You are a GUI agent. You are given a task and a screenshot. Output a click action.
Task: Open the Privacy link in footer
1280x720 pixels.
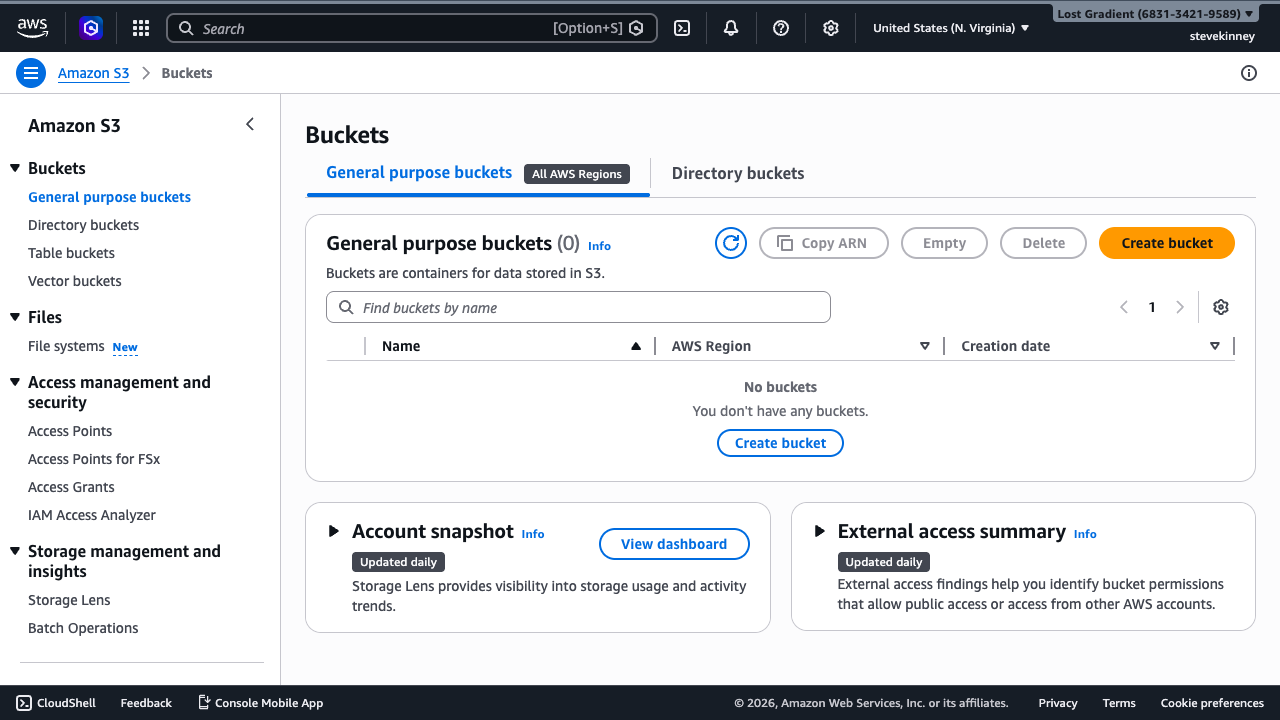click(1058, 703)
